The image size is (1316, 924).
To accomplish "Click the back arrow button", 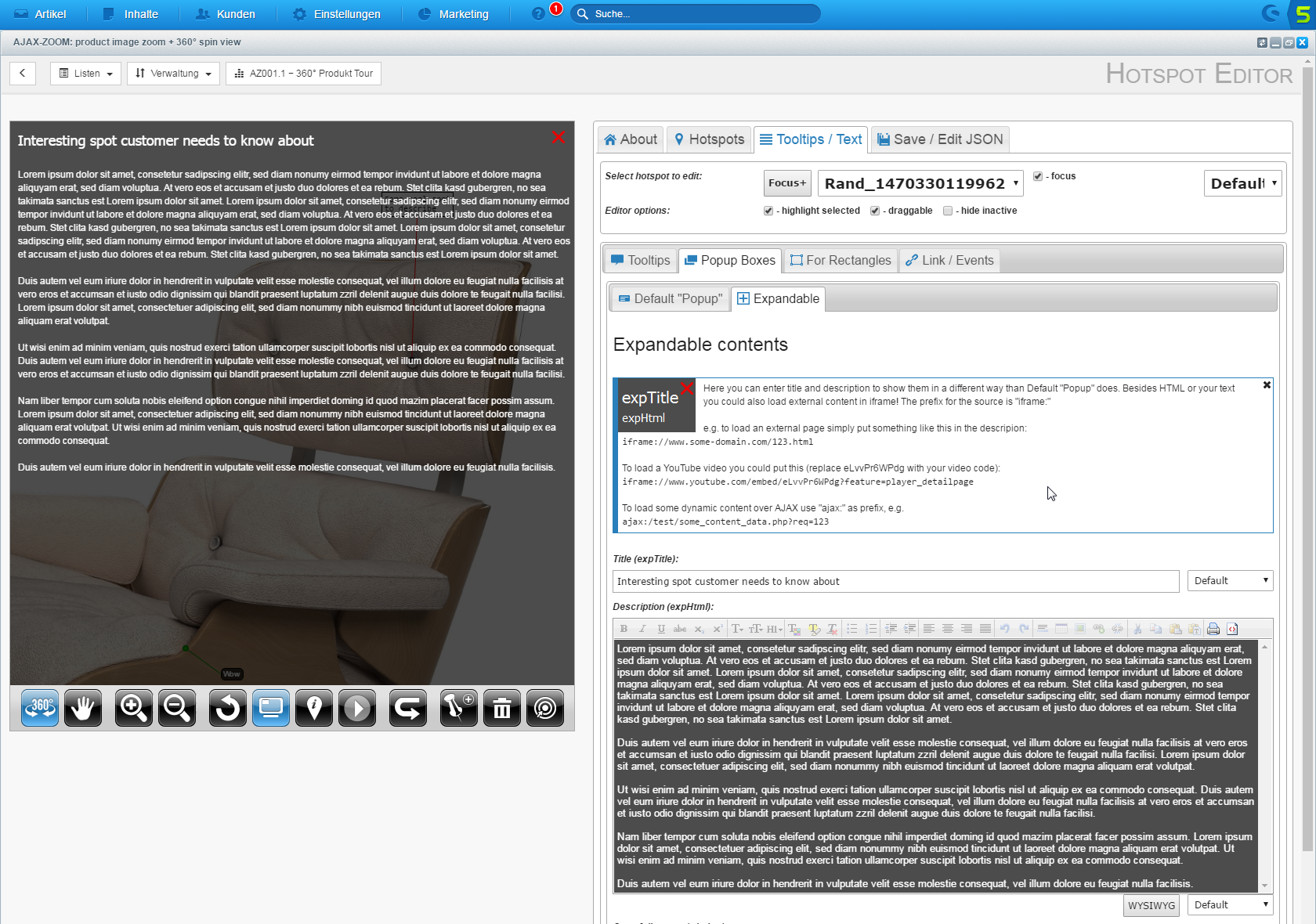I will pyautogui.click(x=23, y=74).
